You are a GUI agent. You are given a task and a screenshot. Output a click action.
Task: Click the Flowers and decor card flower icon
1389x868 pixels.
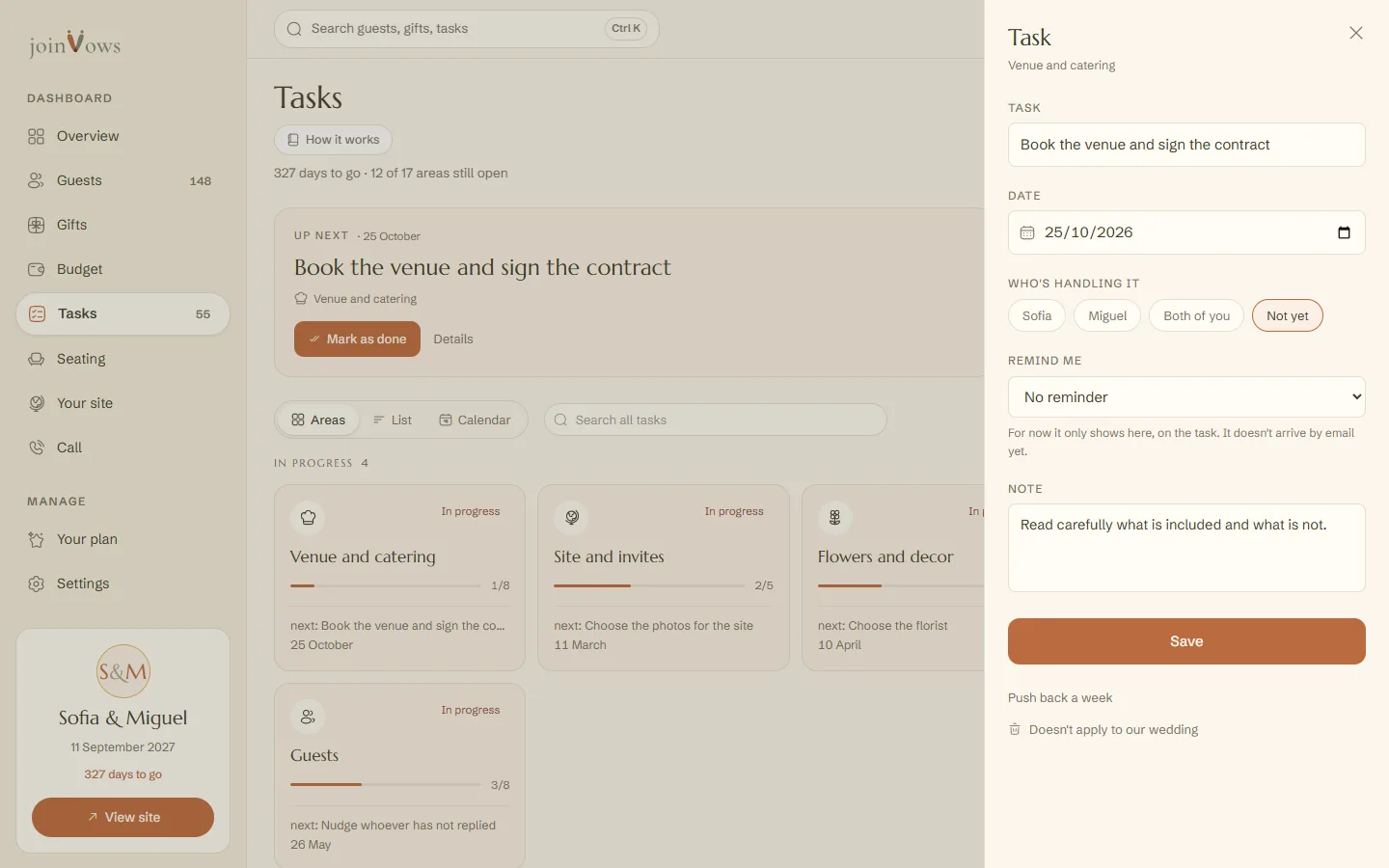click(835, 517)
